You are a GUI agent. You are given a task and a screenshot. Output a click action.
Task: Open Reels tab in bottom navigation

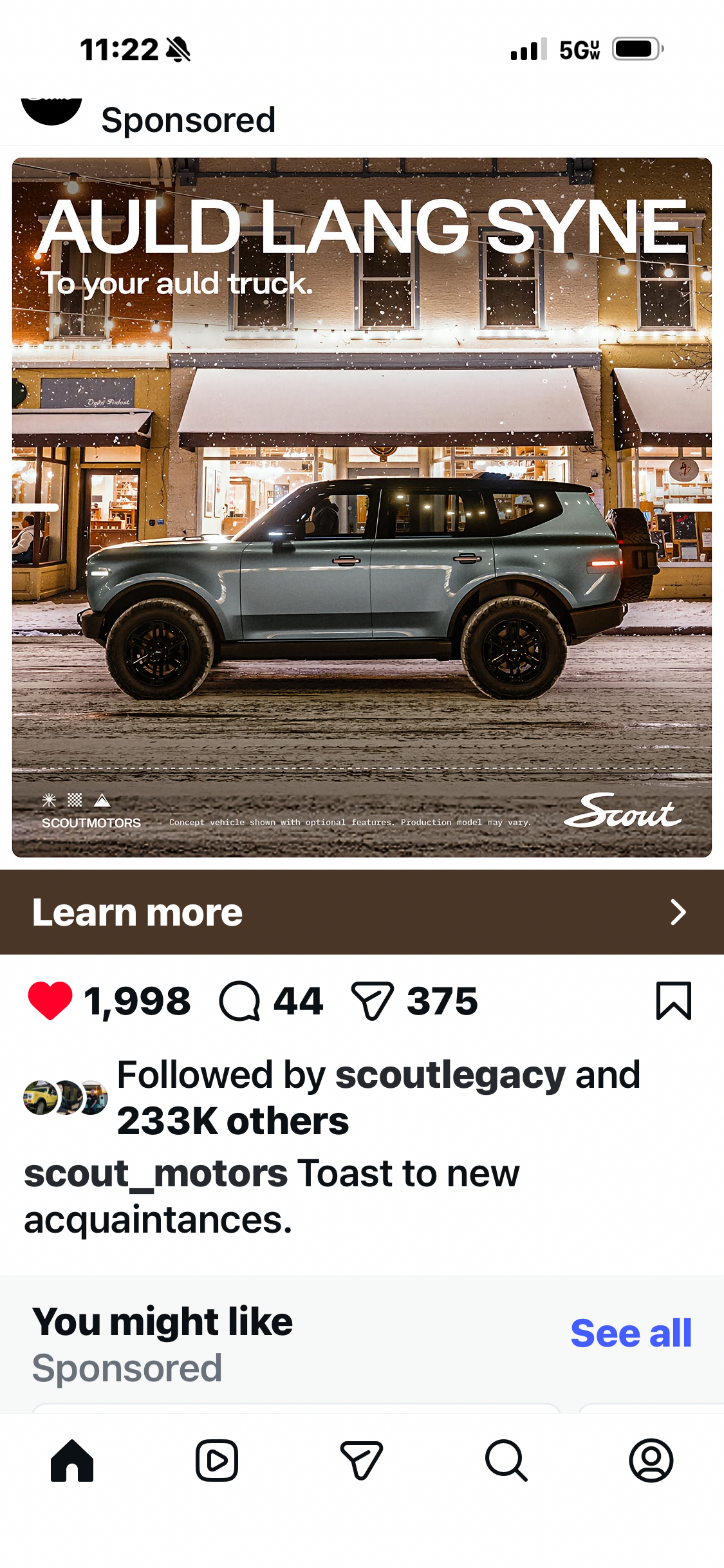click(217, 1461)
